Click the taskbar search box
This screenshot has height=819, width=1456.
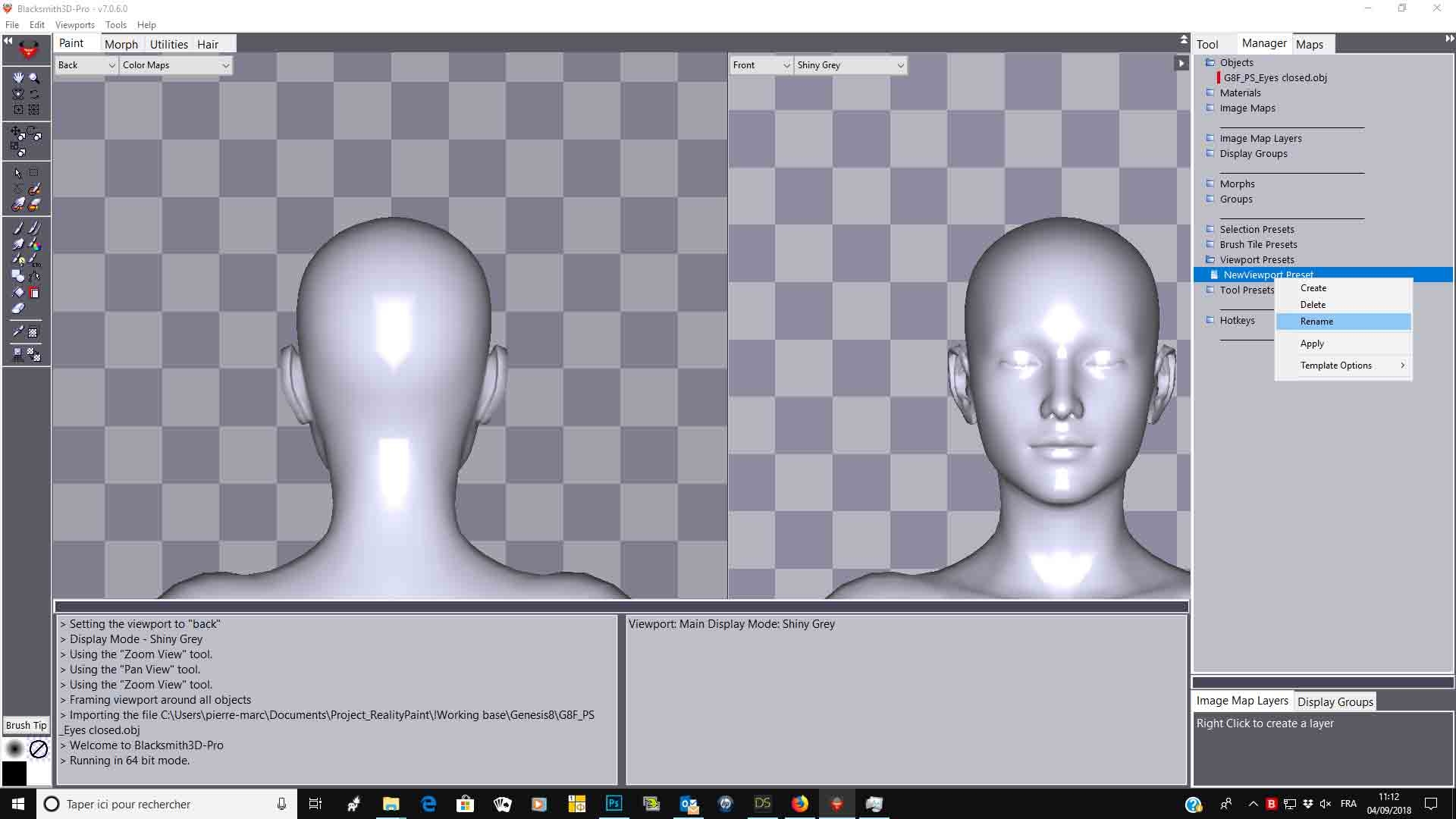coord(166,804)
